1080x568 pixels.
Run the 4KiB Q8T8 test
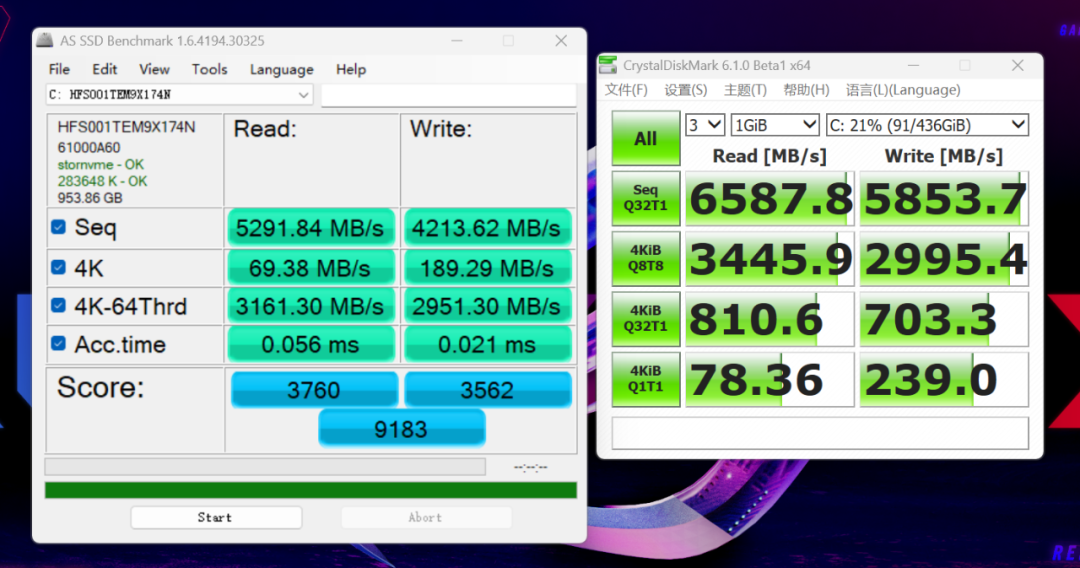pos(645,258)
